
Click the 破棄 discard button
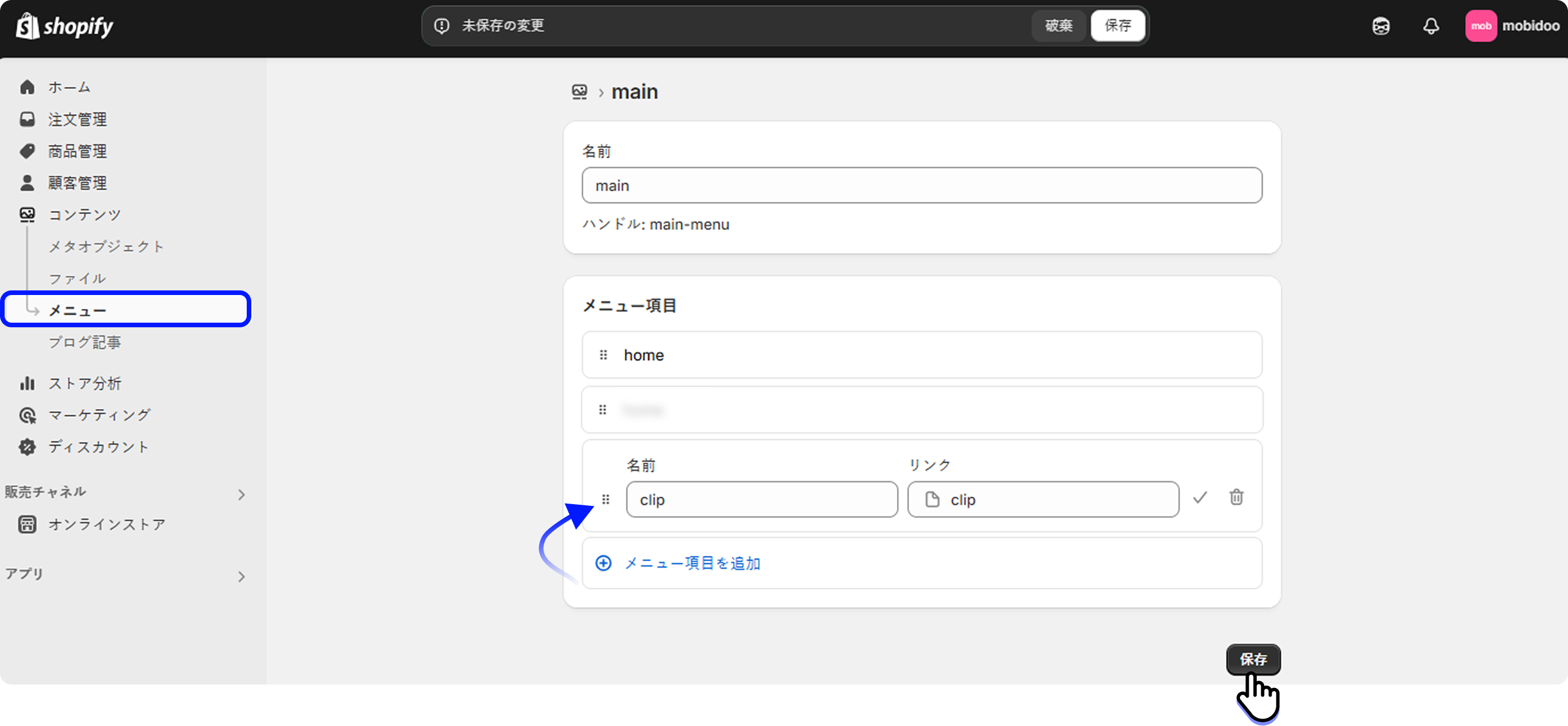pyautogui.click(x=1058, y=25)
